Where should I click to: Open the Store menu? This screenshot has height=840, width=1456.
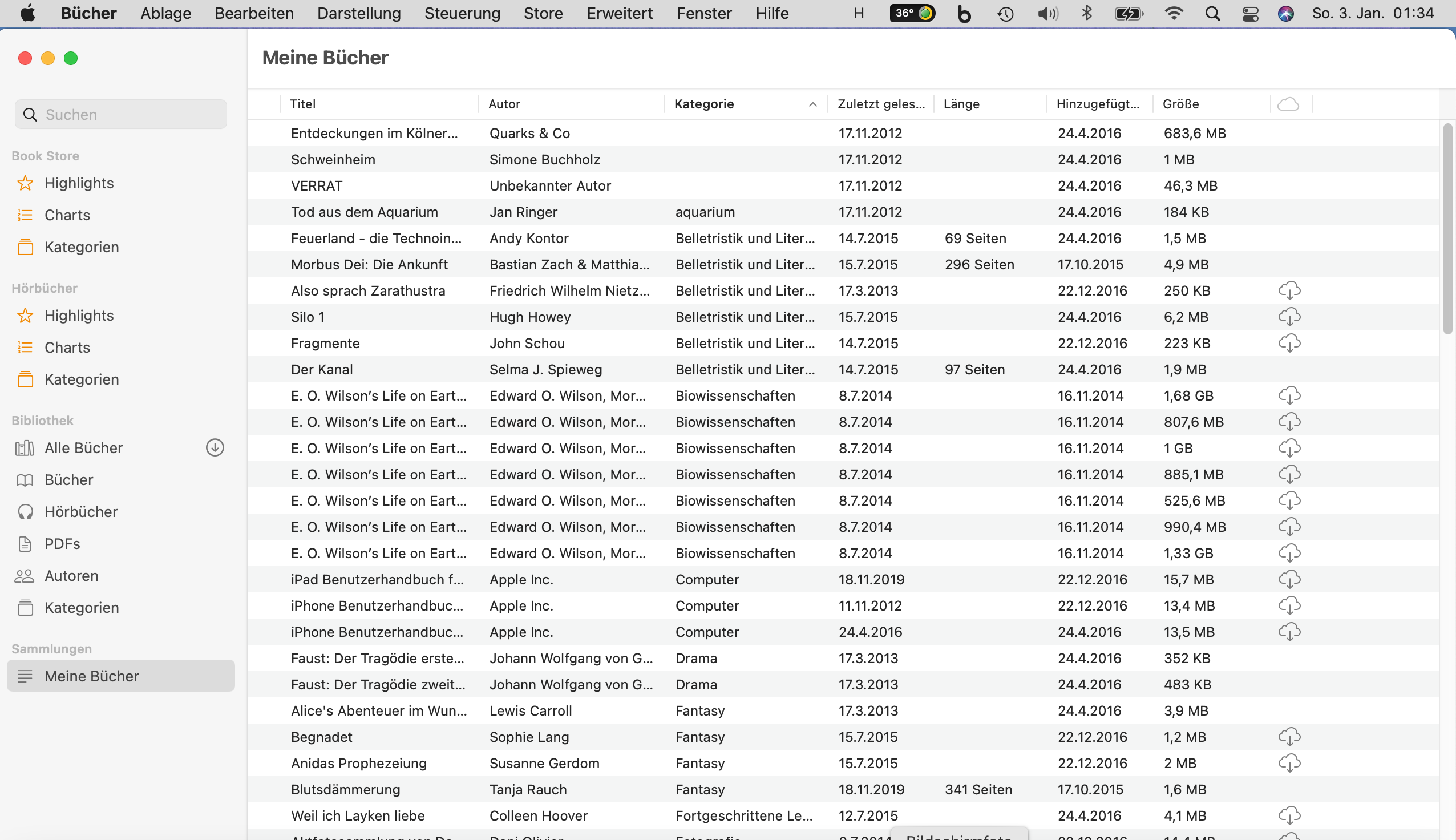pos(543,13)
